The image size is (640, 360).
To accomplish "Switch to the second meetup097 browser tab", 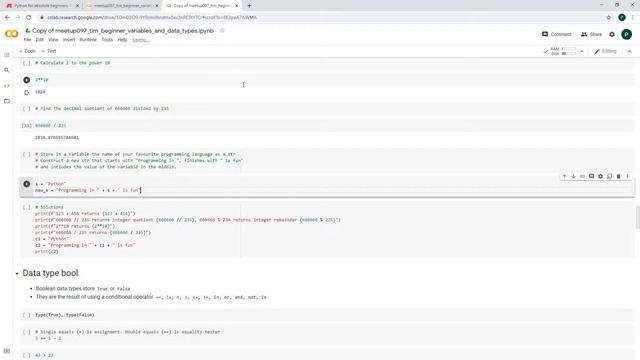I will (x=122, y=6).
